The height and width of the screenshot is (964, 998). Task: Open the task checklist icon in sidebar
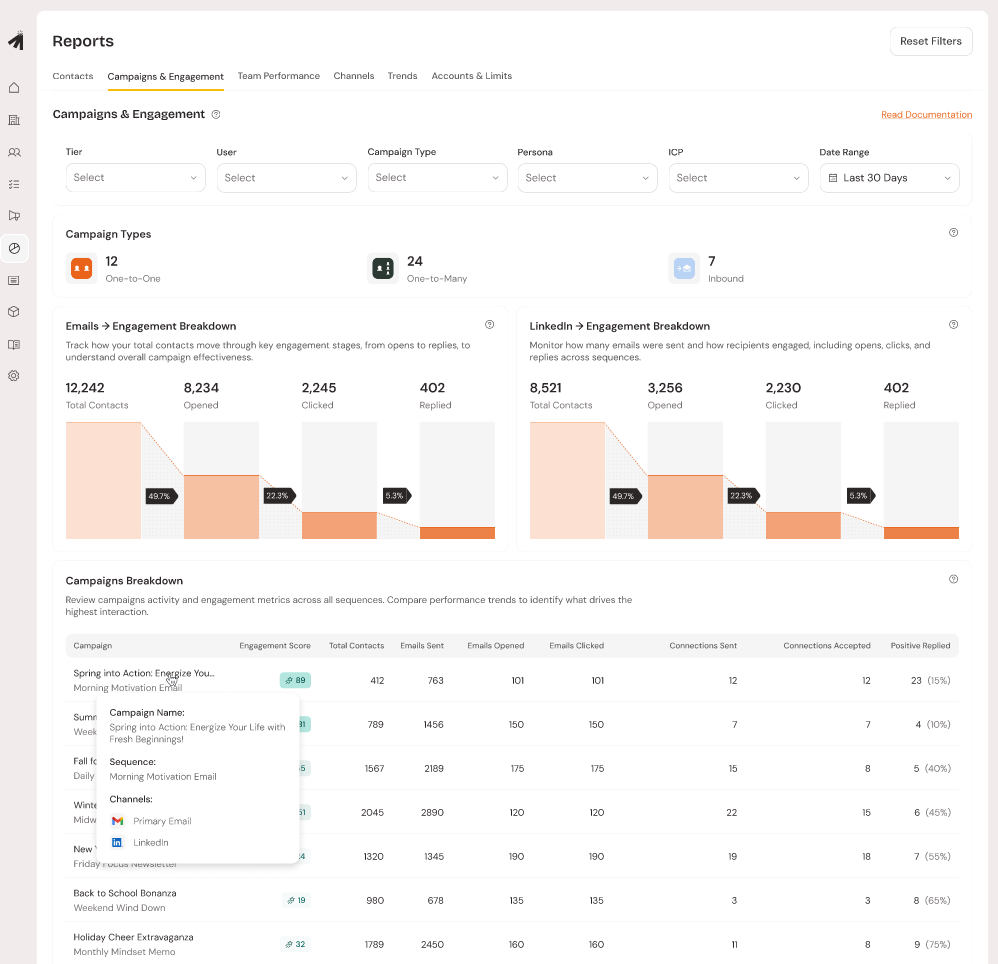[14, 184]
